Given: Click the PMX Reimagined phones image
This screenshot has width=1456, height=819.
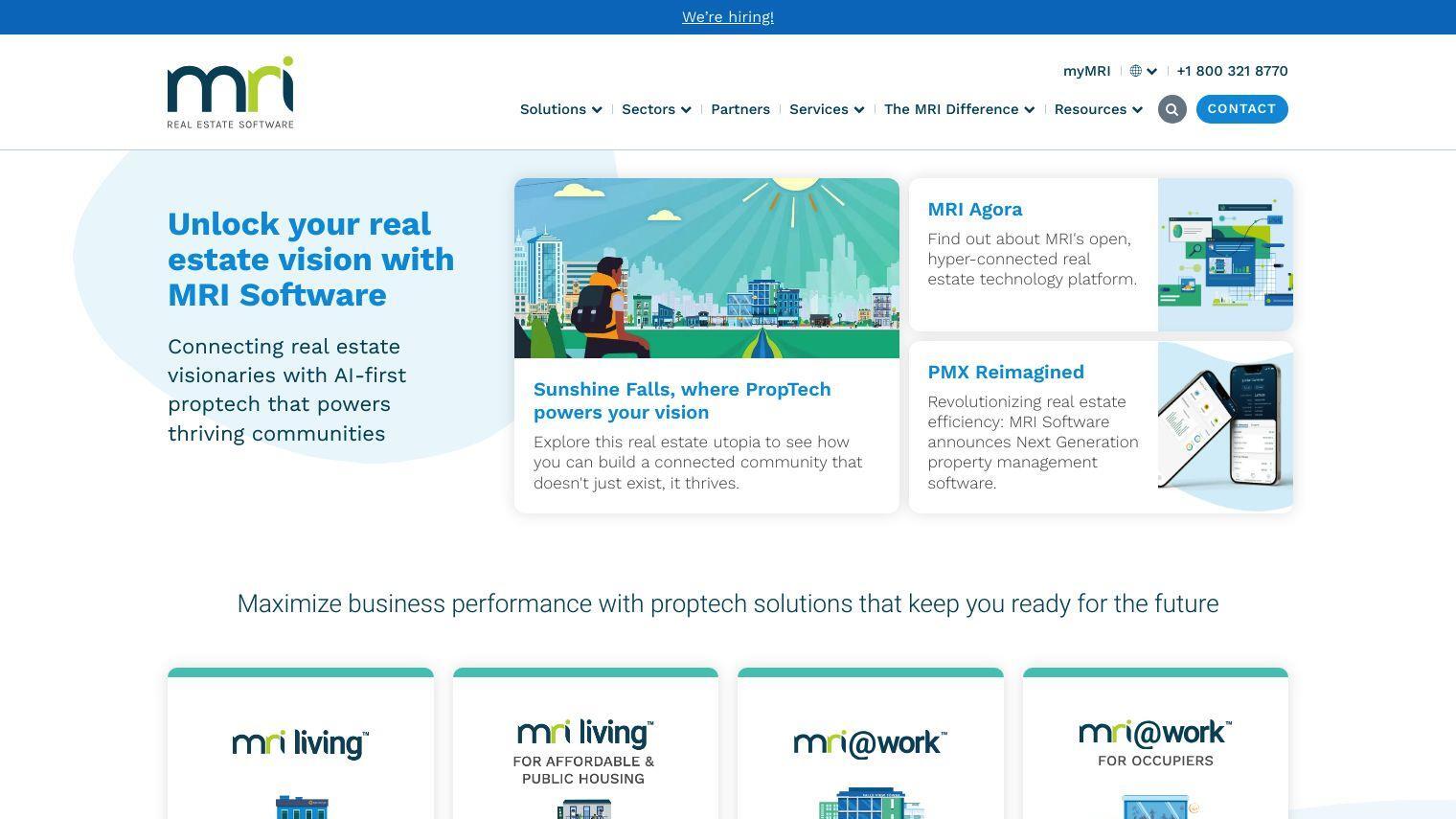Looking at the screenshot, I should coord(1225,427).
